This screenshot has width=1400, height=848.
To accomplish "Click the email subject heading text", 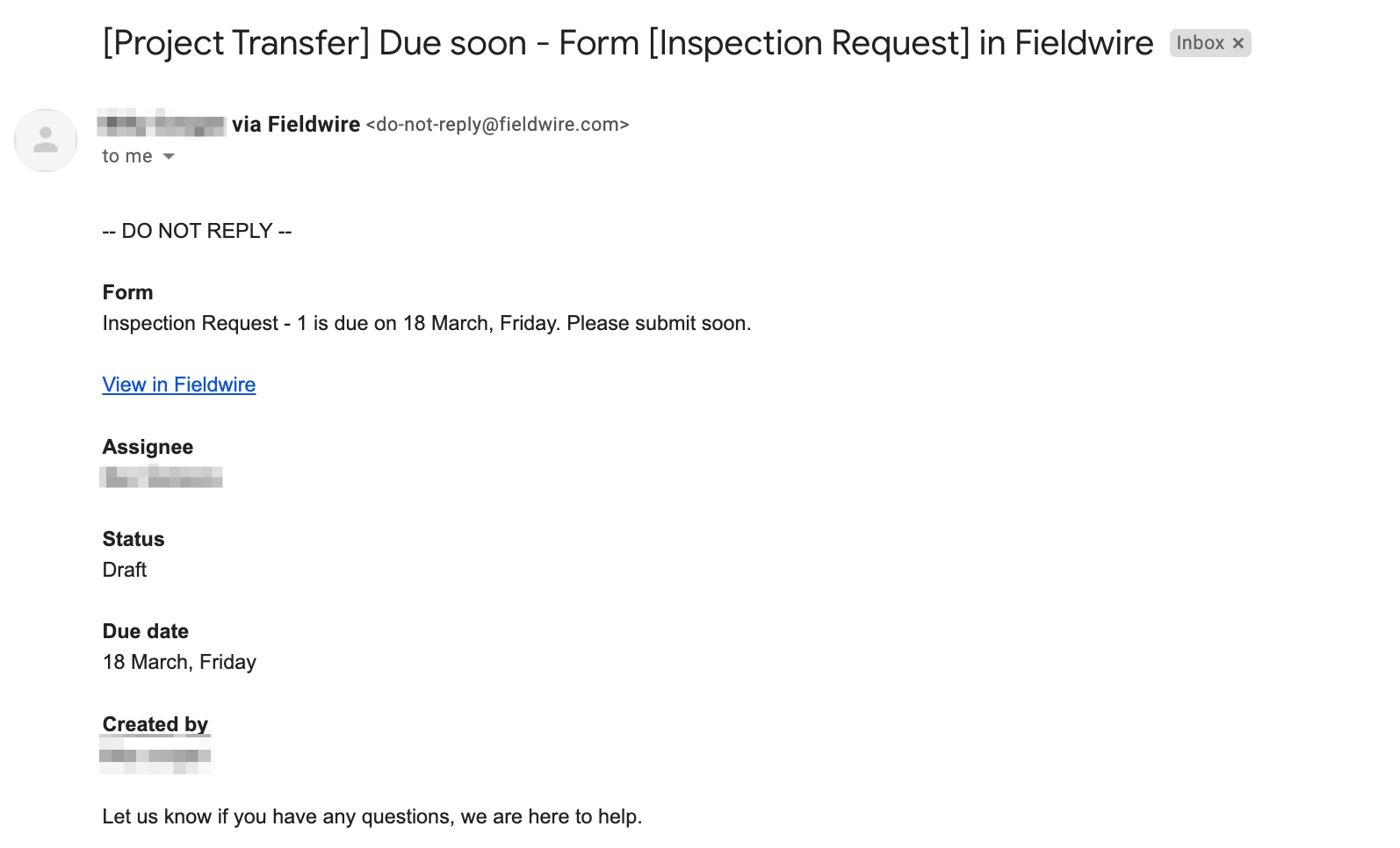I will 627,43.
